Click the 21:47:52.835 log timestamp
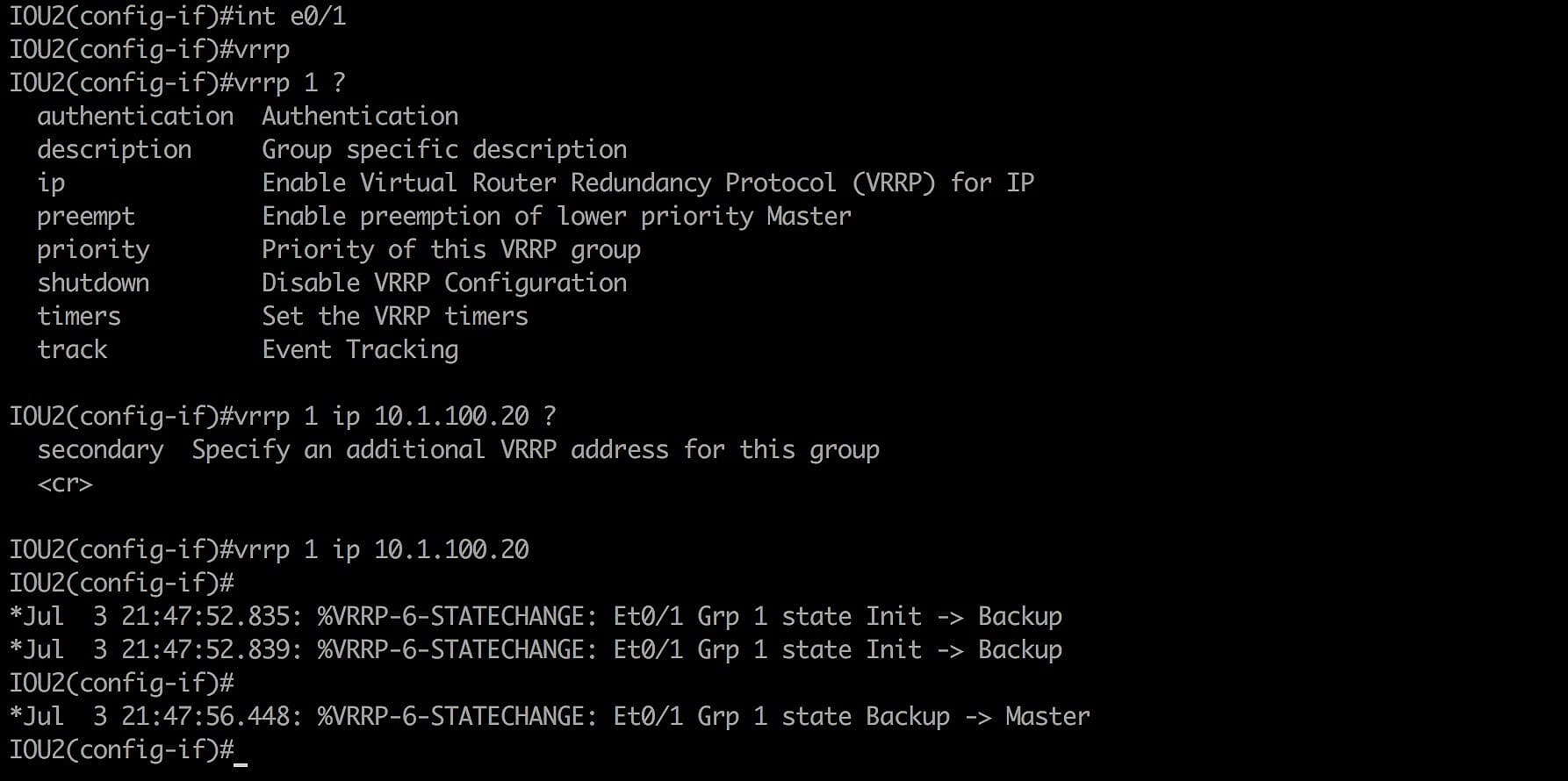The image size is (1568, 781). (x=205, y=616)
